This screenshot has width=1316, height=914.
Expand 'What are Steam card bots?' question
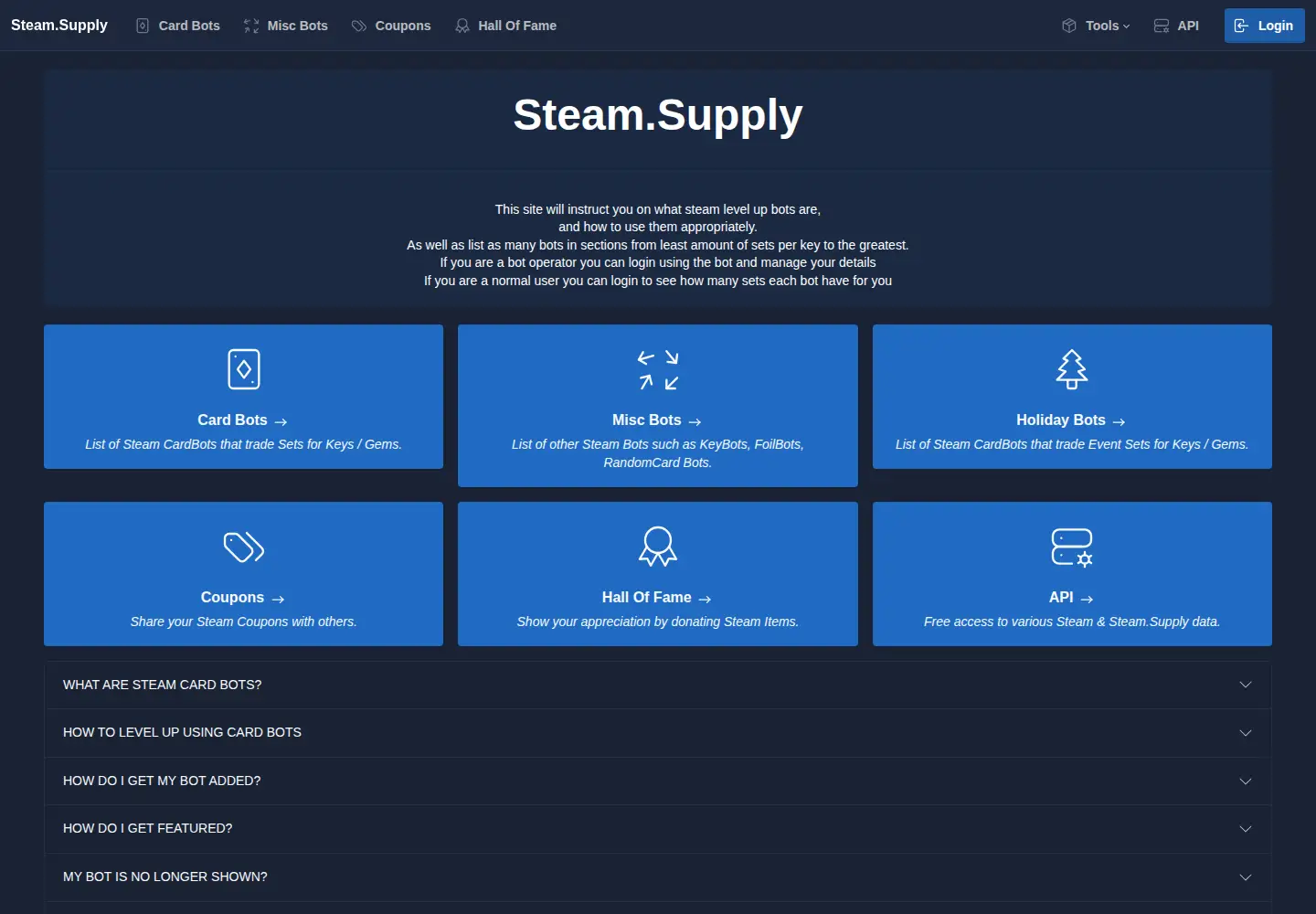(x=658, y=685)
